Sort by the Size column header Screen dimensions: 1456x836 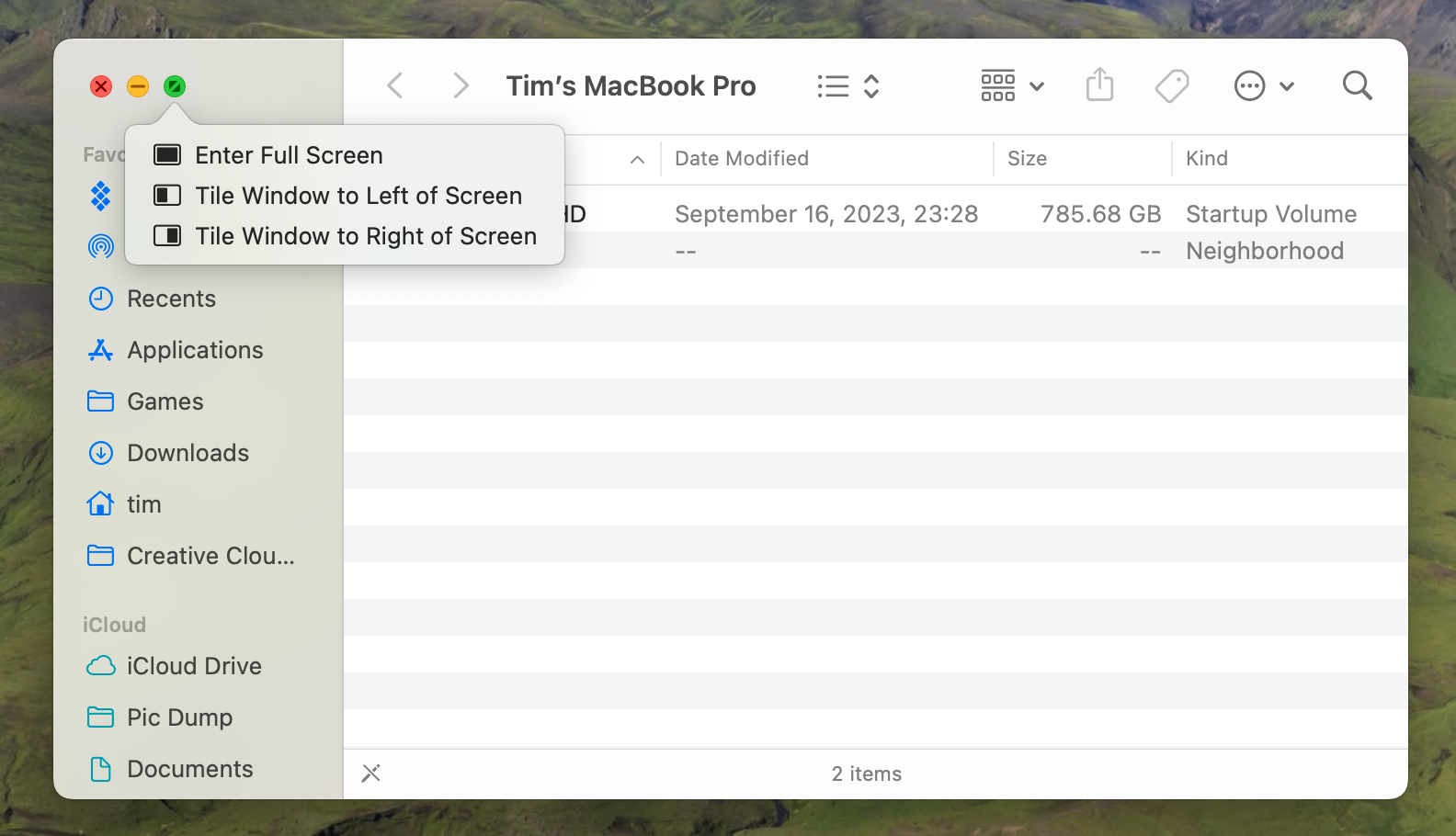tap(1027, 159)
